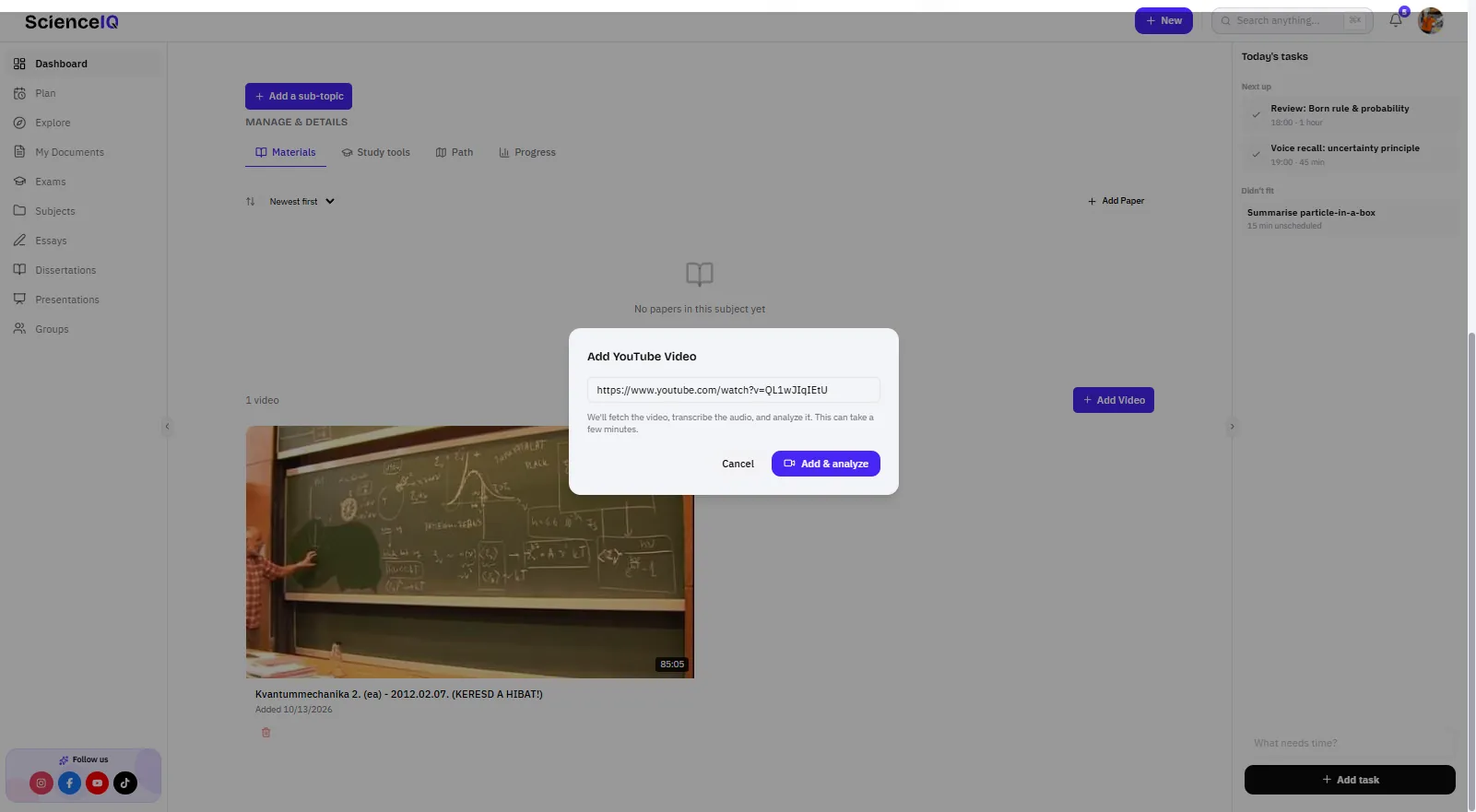The width and height of the screenshot is (1476, 812).
Task: Click Add a sub-topic button
Action: 299,96
